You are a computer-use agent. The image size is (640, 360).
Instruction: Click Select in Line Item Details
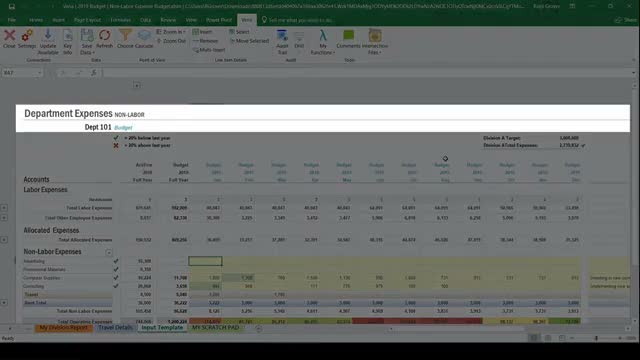(240, 32)
